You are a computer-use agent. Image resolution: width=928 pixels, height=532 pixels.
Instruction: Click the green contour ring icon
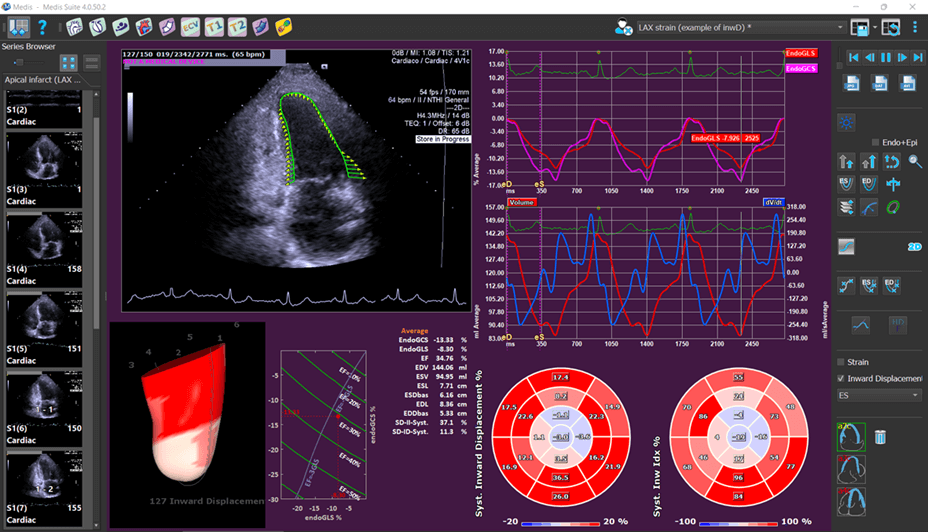click(x=893, y=207)
